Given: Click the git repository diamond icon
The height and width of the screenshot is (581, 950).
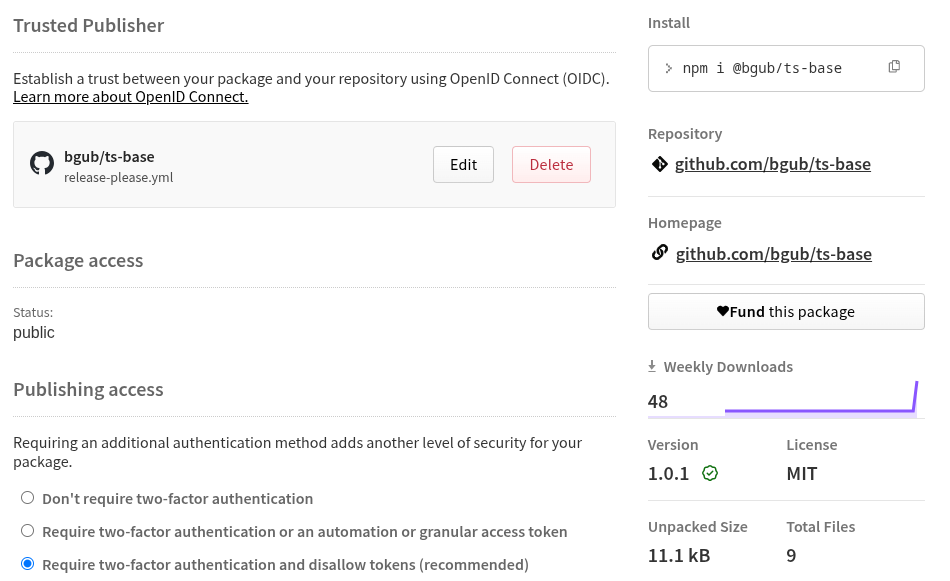Looking at the screenshot, I should pyautogui.click(x=659, y=164).
